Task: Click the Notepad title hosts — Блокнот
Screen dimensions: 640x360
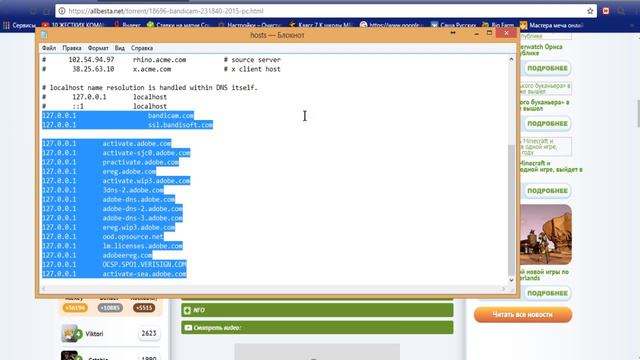Action: coord(277,35)
